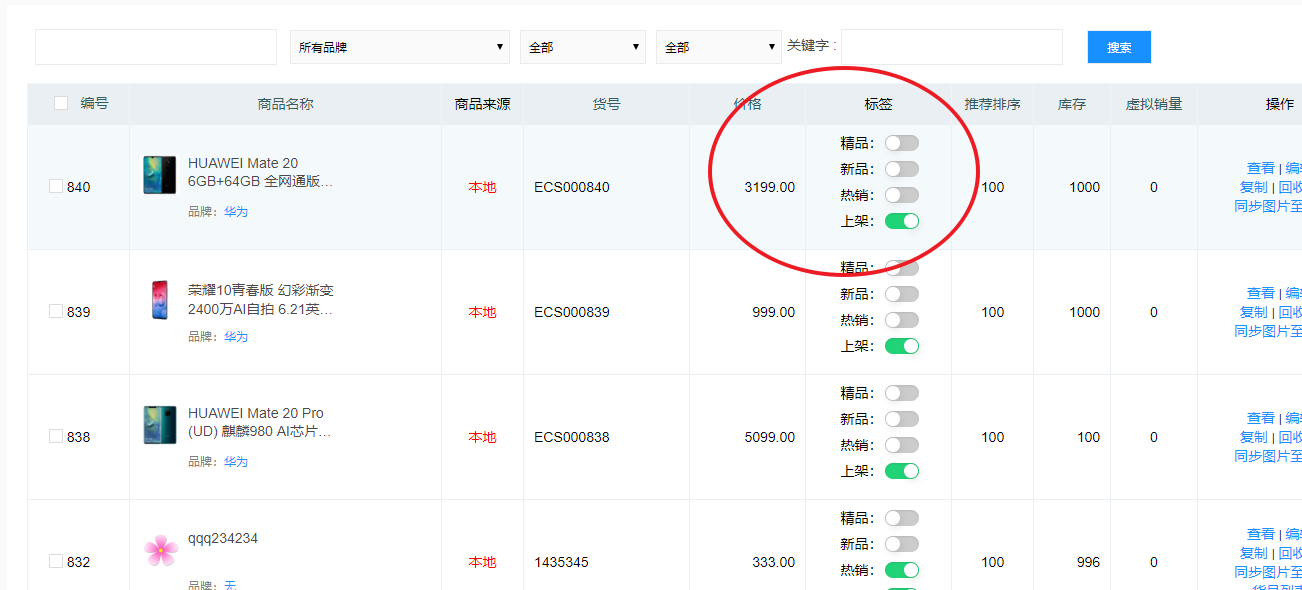
Task: Click the price 3199.00
Action: pos(770,187)
